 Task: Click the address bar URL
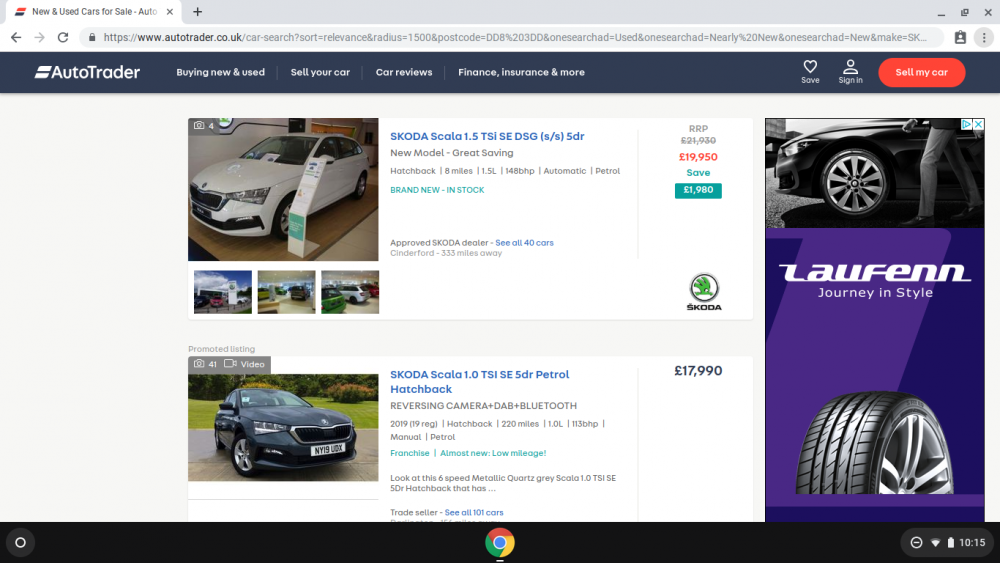pos(515,38)
